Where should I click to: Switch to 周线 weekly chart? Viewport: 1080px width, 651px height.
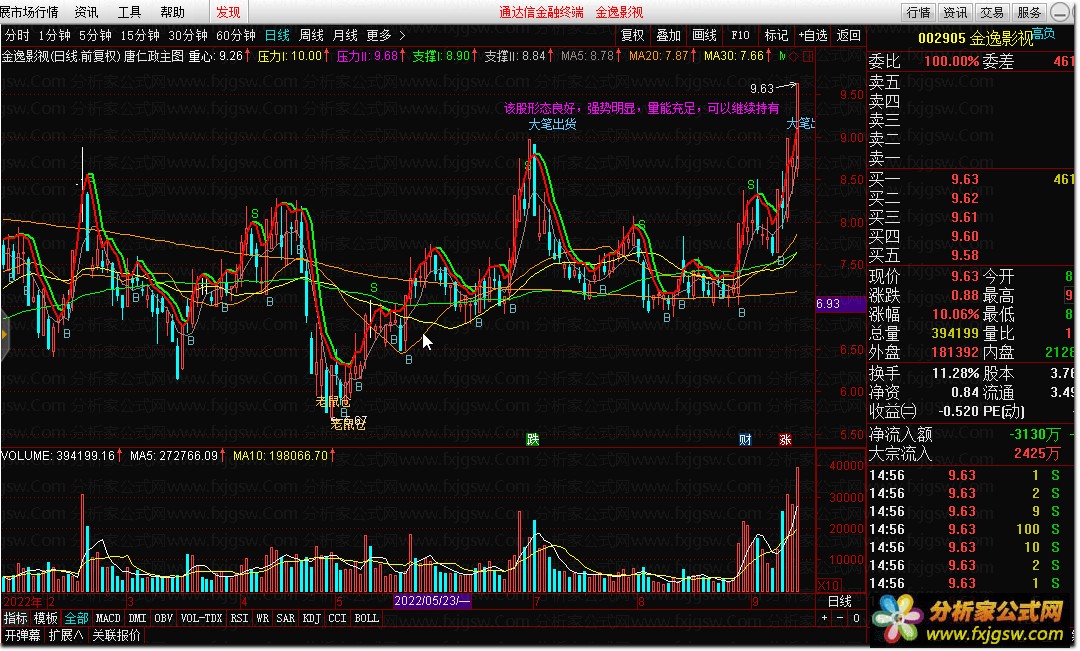coord(311,35)
